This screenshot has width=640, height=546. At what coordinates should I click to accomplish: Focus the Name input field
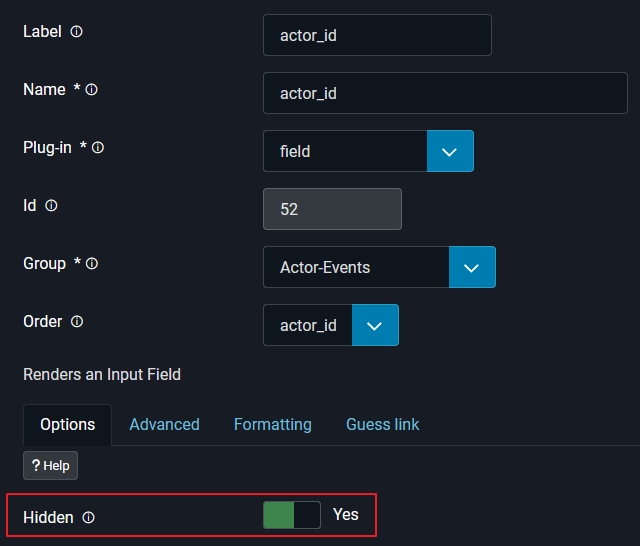445,94
